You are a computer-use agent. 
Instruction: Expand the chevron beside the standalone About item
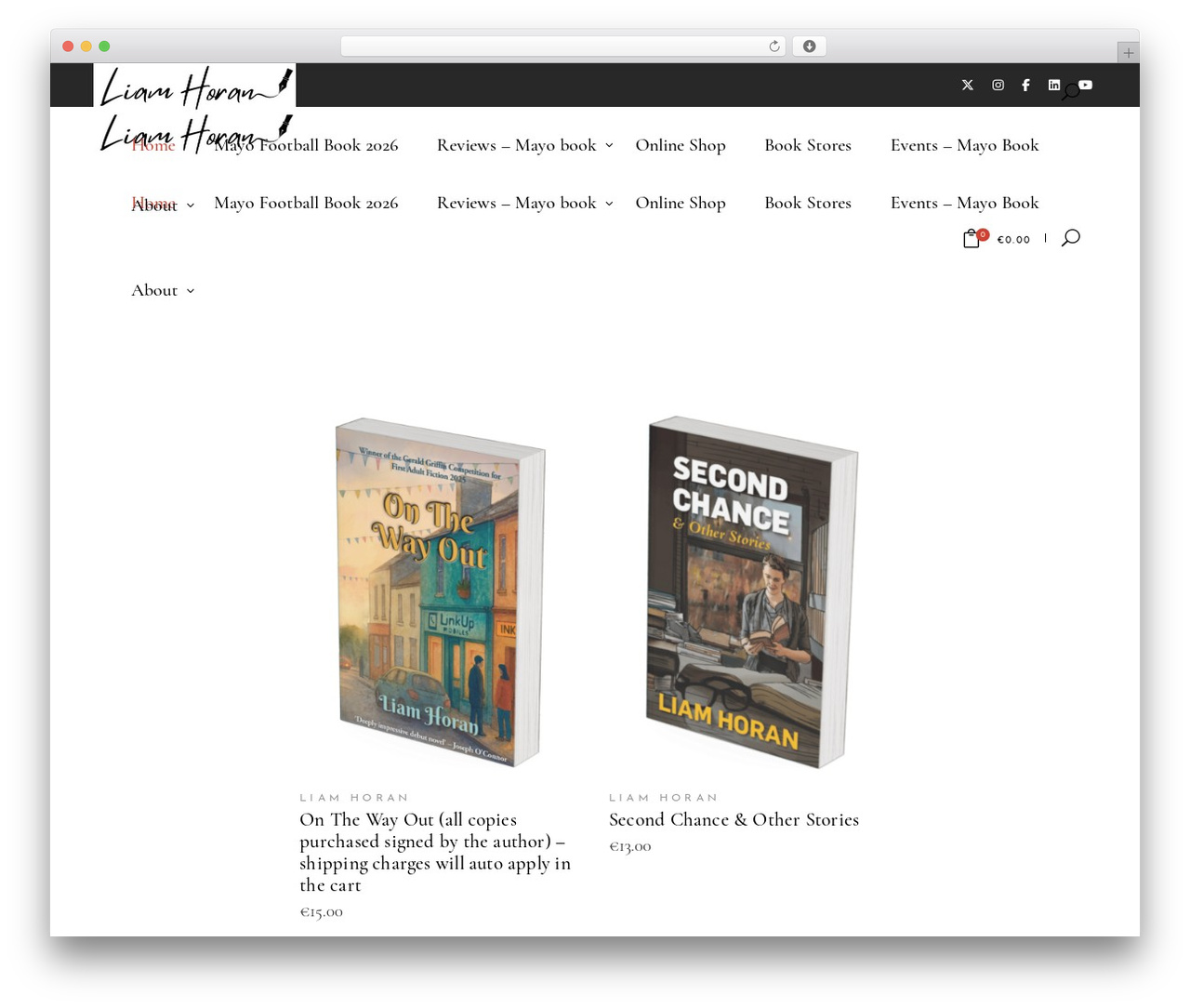tap(191, 291)
